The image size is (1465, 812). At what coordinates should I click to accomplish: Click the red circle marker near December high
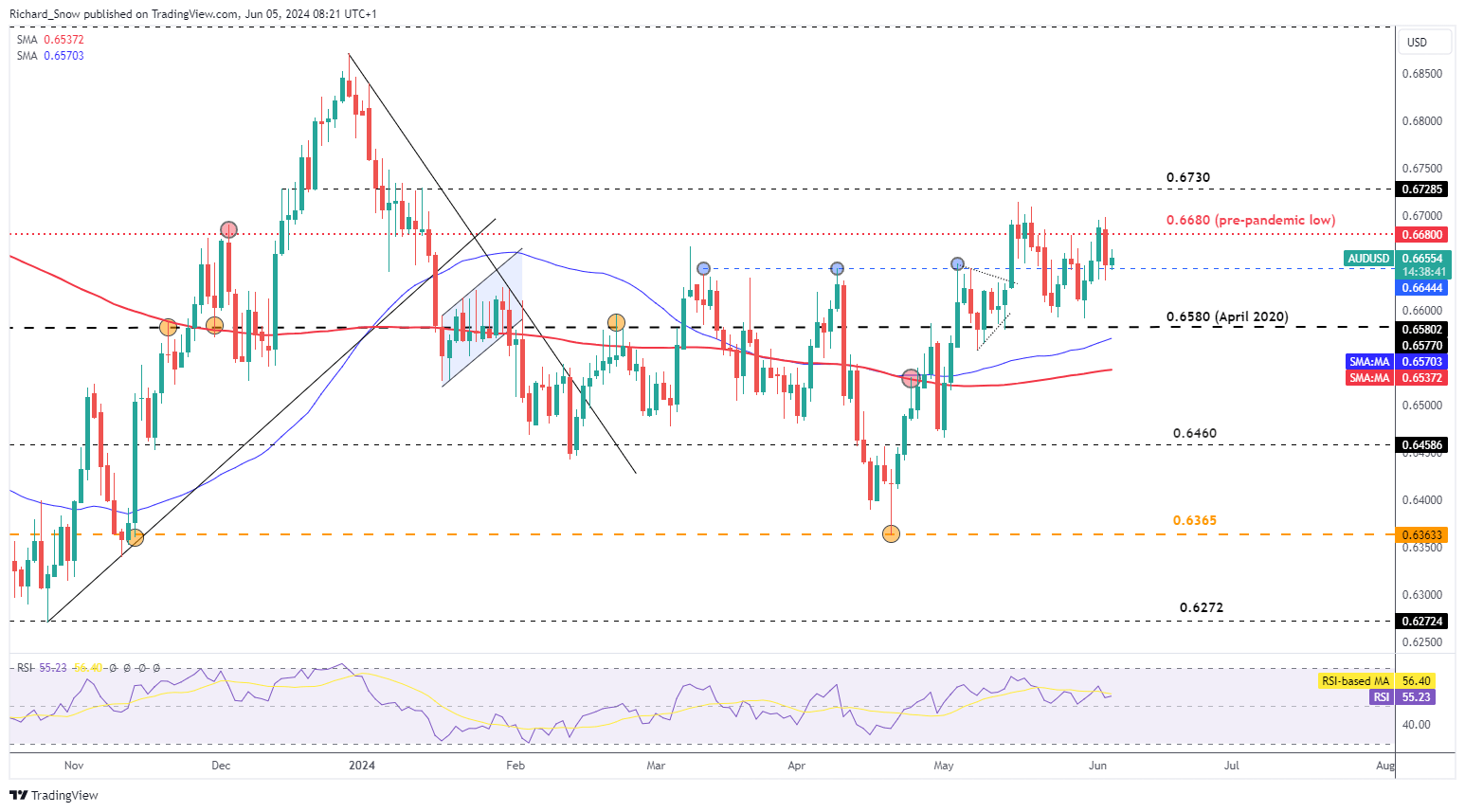click(228, 229)
